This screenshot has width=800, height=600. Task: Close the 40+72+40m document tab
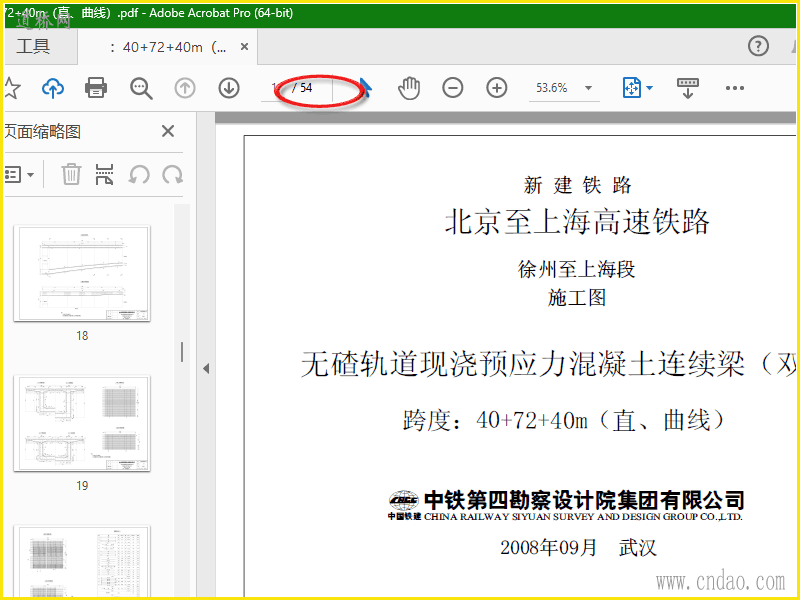coord(244,47)
